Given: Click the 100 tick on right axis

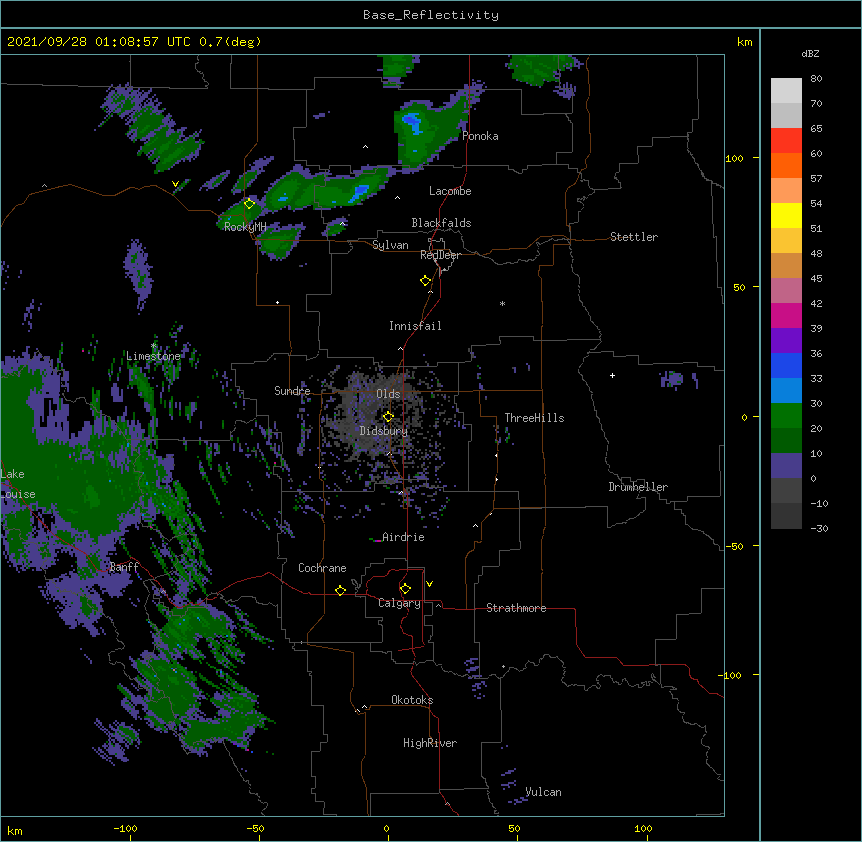Looking at the screenshot, I should [x=734, y=158].
